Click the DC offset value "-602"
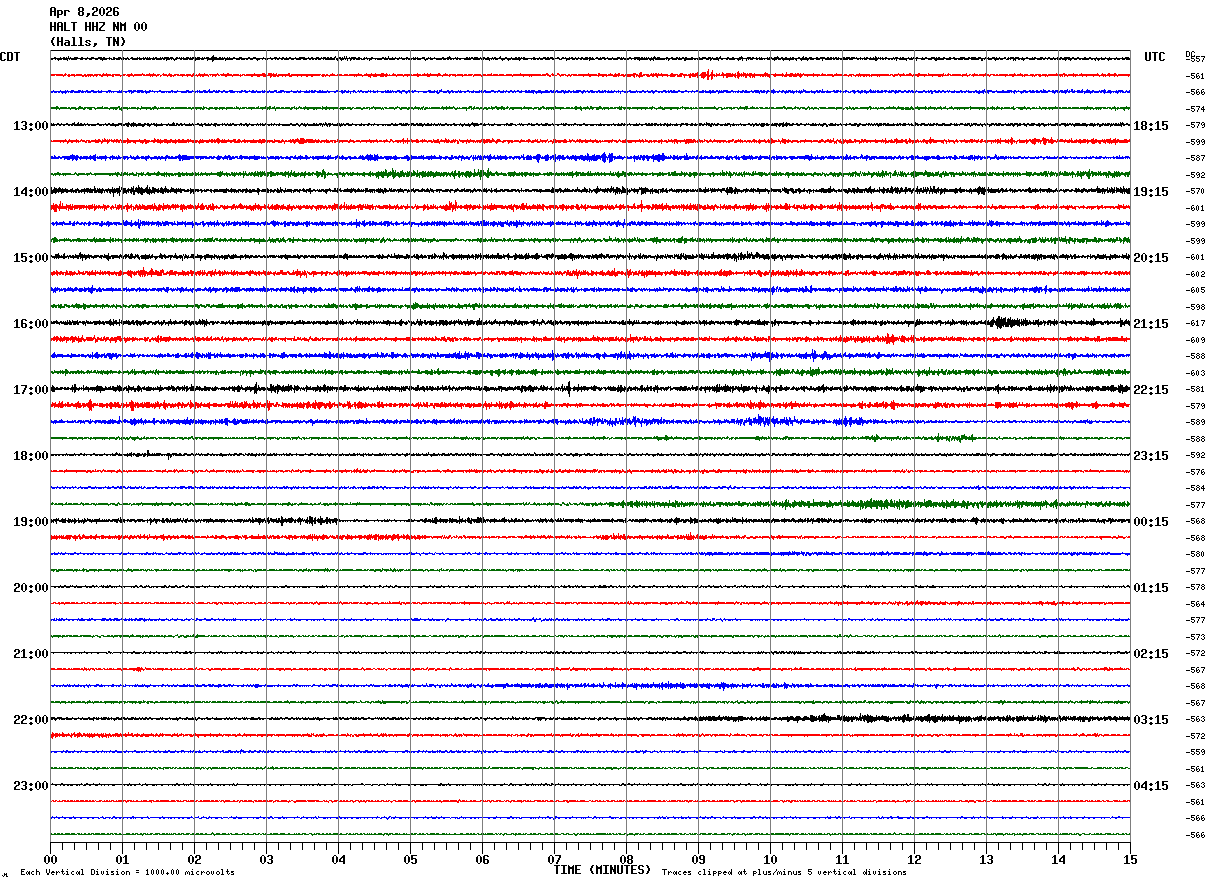This screenshot has height=886, width=1210. tap(1195, 274)
